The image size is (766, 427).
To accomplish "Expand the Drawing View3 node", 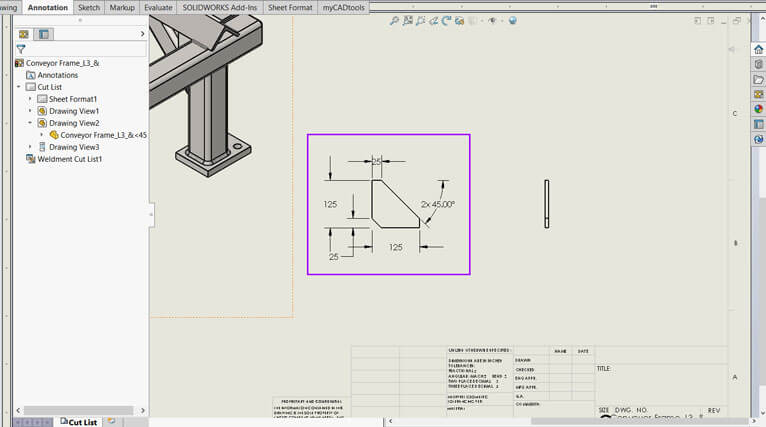I will click(30, 147).
